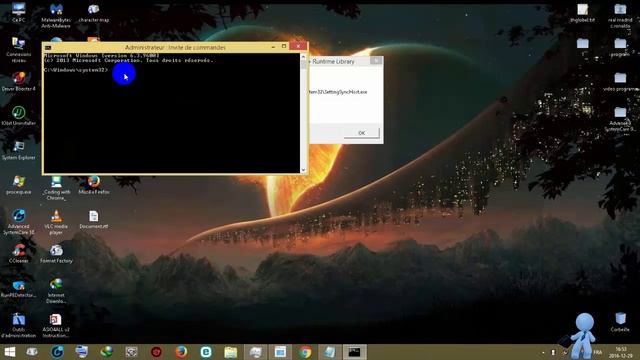The height and width of the screenshot is (360, 640).
Task: Open Advanced SystemCare taskbar icon
Action: pyautogui.click(x=57, y=352)
